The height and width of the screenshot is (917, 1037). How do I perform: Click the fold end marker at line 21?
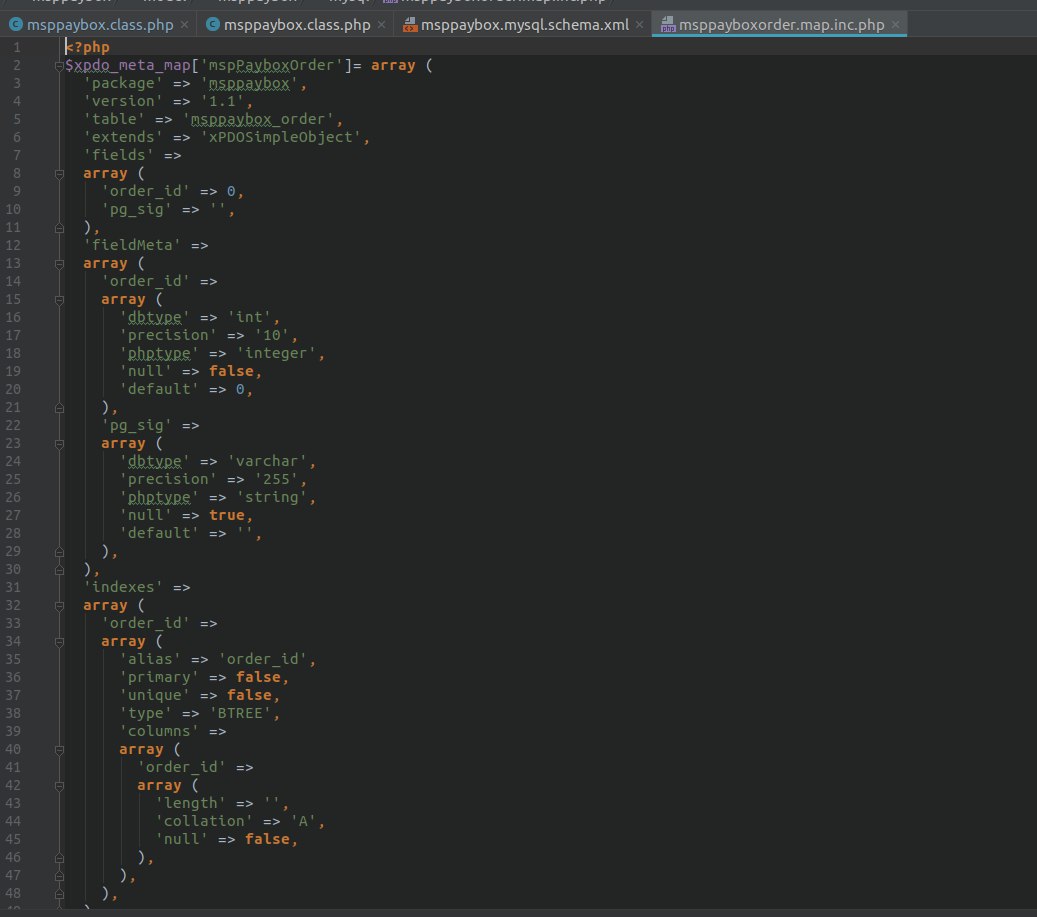pos(60,408)
